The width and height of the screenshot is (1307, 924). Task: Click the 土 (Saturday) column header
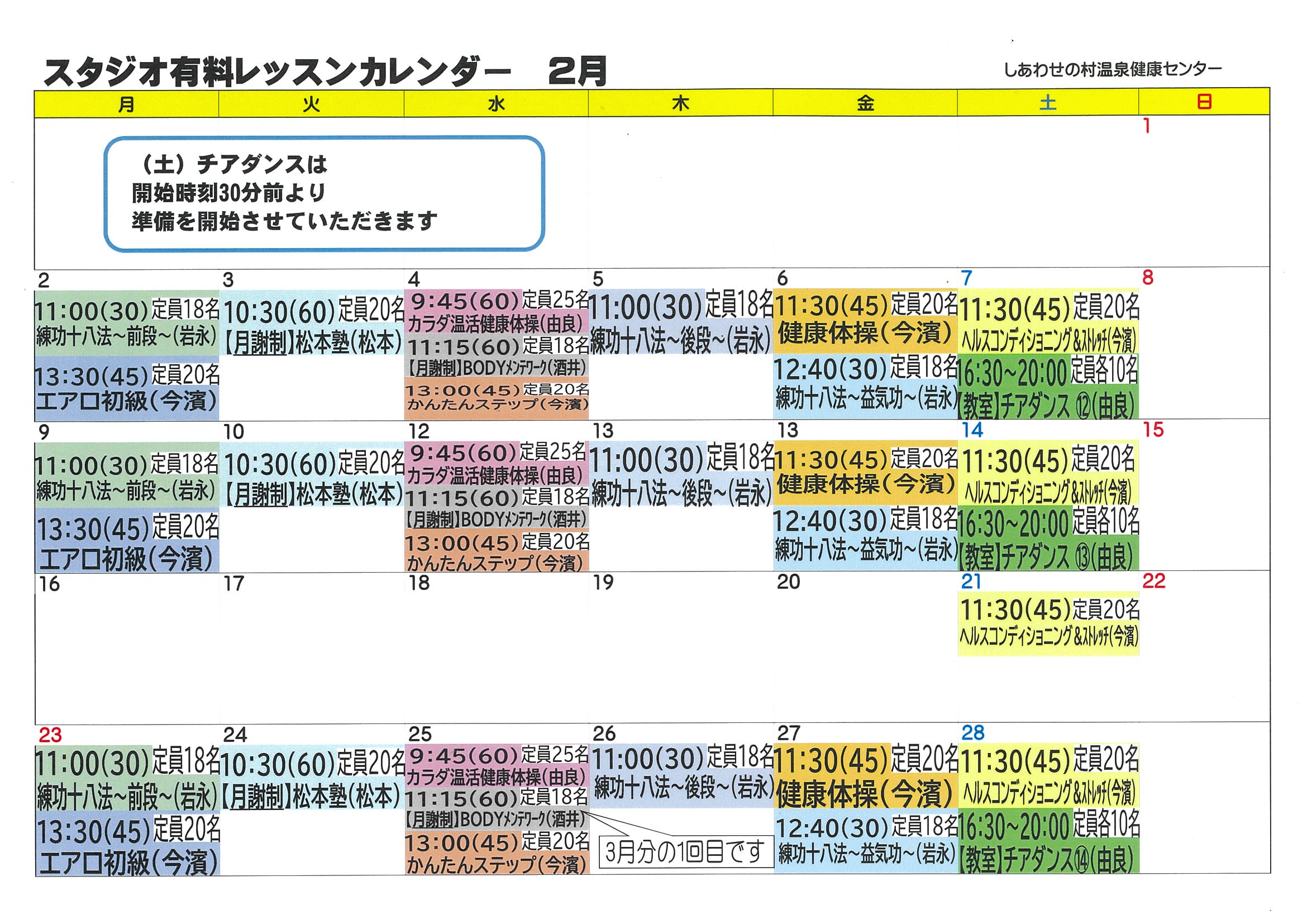[x=1047, y=103]
